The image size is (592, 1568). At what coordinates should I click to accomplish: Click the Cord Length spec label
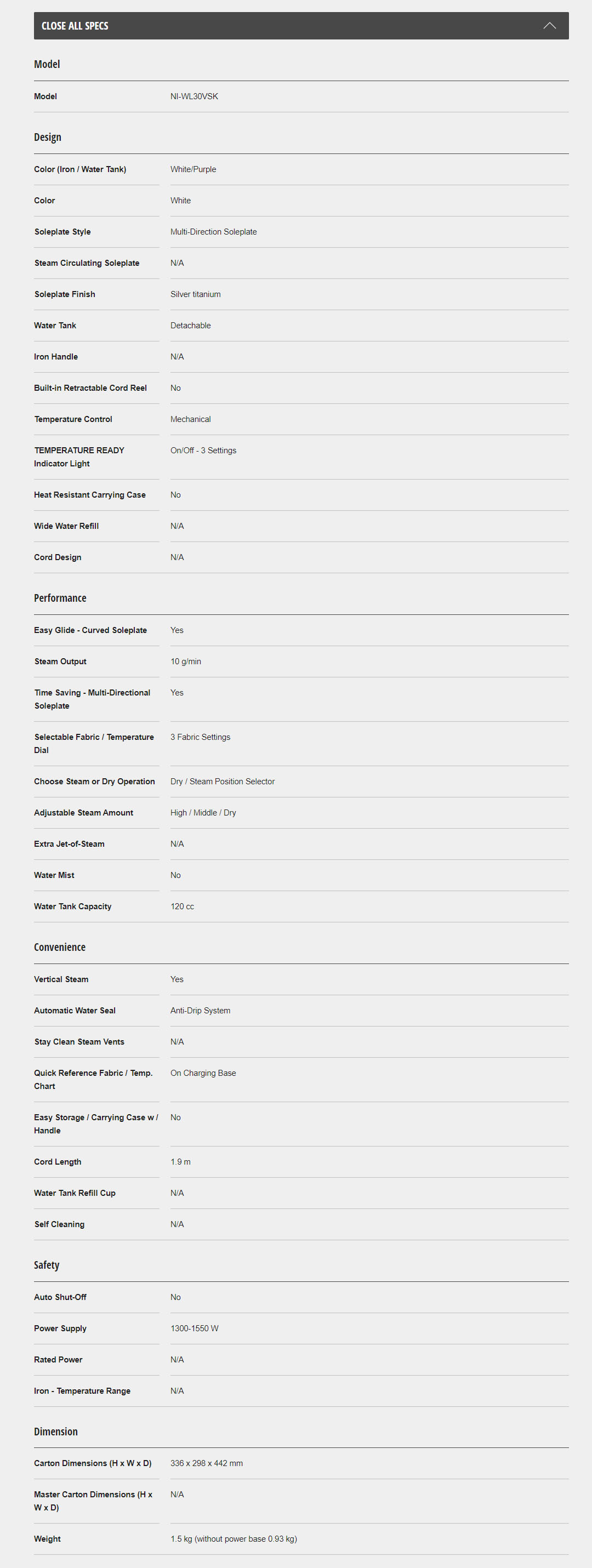(58, 1162)
